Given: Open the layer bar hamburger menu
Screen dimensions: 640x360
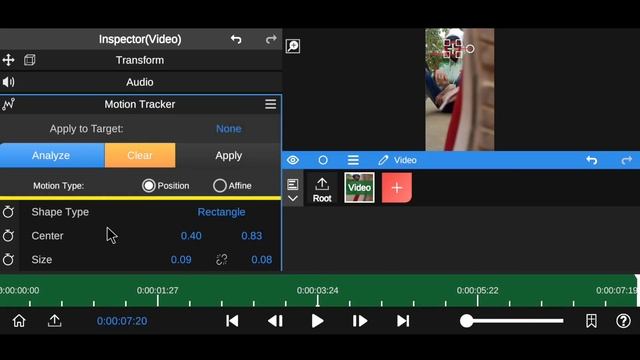Looking at the screenshot, I should click(x=353, y=160).
